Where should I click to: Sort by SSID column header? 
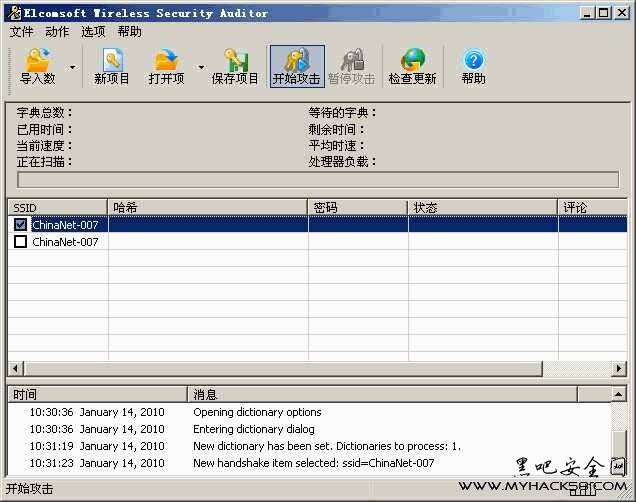(x=57, y=207)
